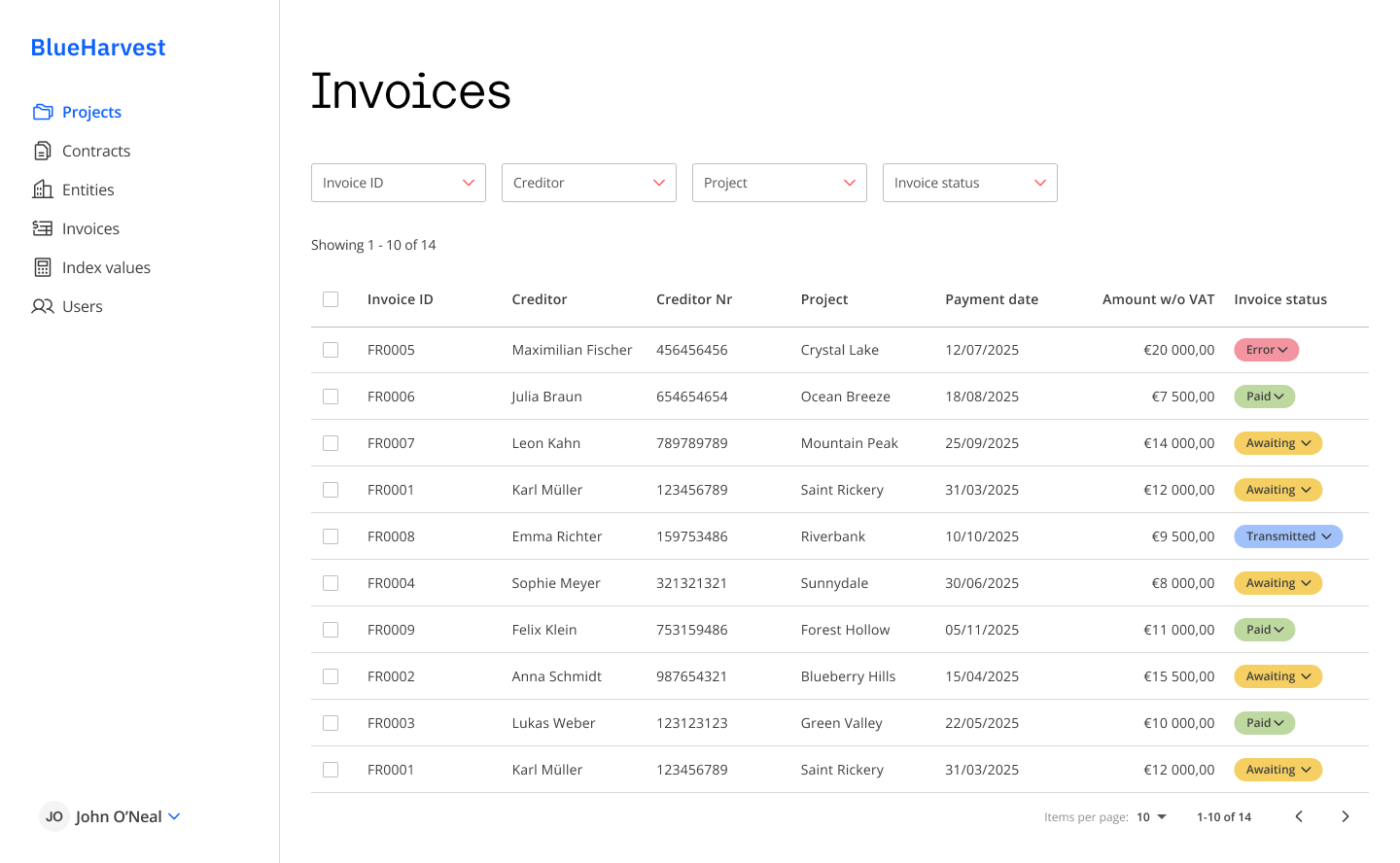1400x863 pixels.
Task: Click the Invoices icon in sidebar
Action: coord(43,228)
